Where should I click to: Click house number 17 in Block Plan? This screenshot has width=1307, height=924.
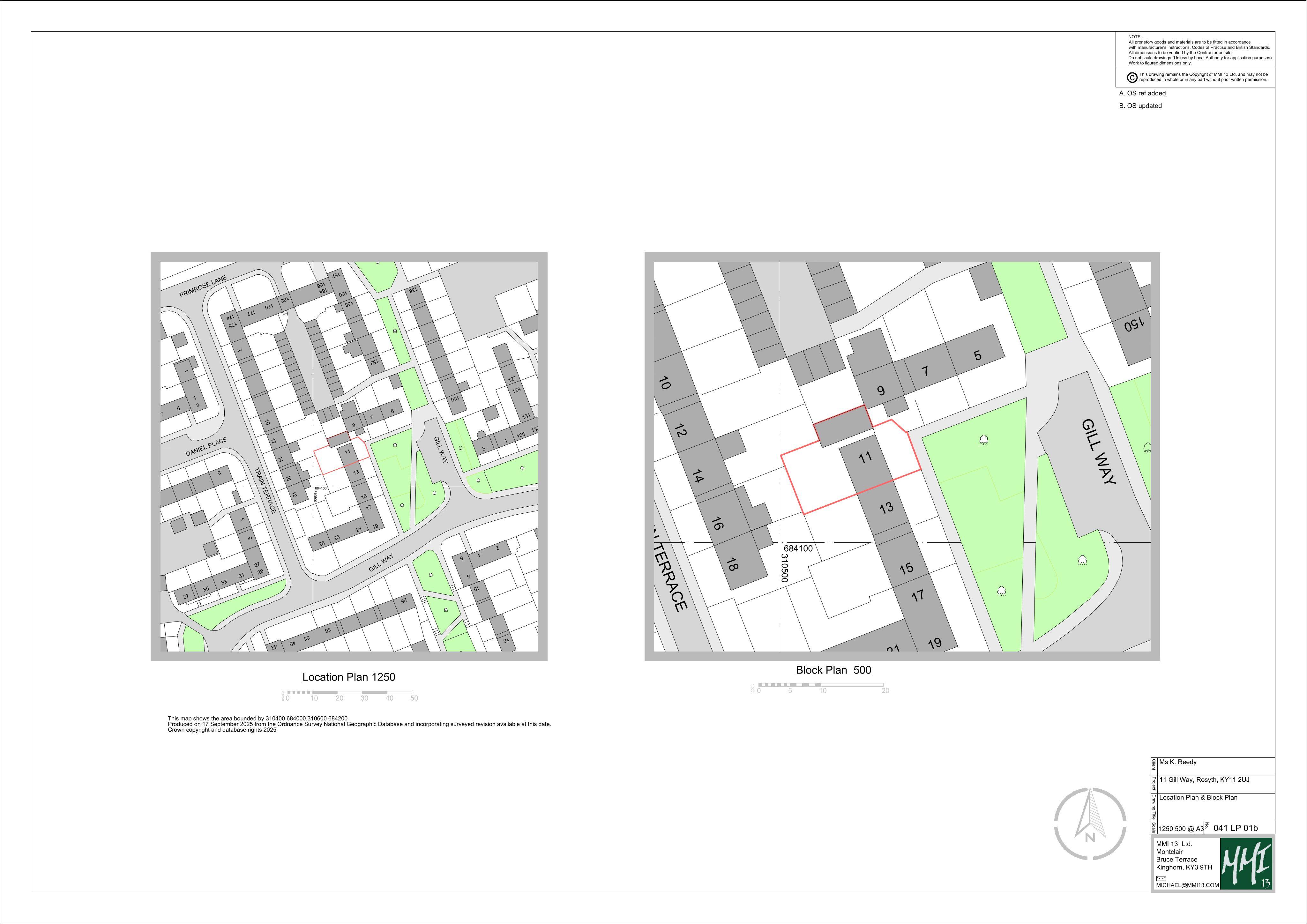(918, 595)
